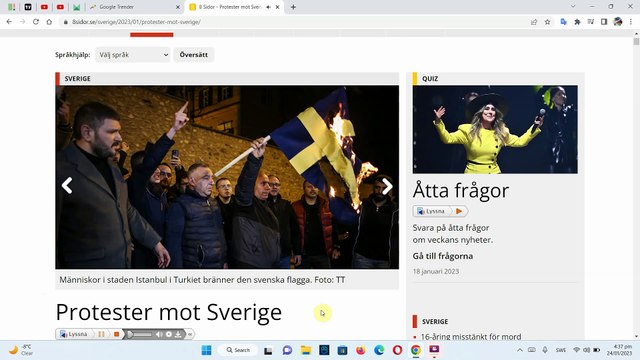The width and height of the screenshot is (640, 360).
Task: Switch to the first pinned YouTube tab
Action: pyautogui.click(x=44, y=7)
